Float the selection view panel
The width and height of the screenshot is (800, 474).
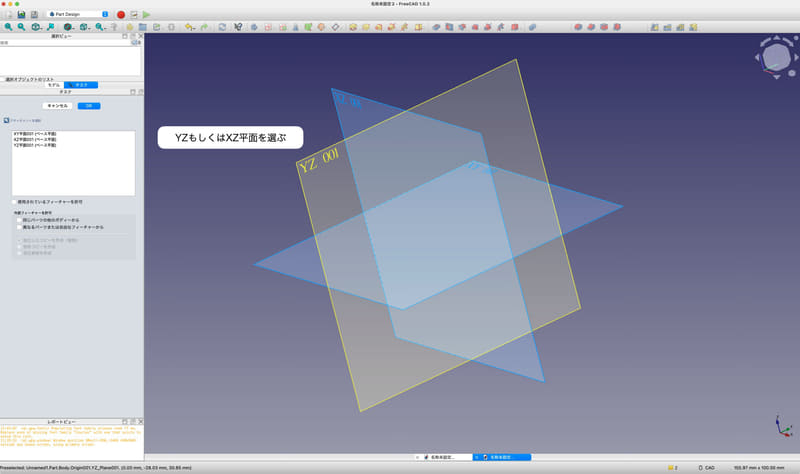[125, 36]
